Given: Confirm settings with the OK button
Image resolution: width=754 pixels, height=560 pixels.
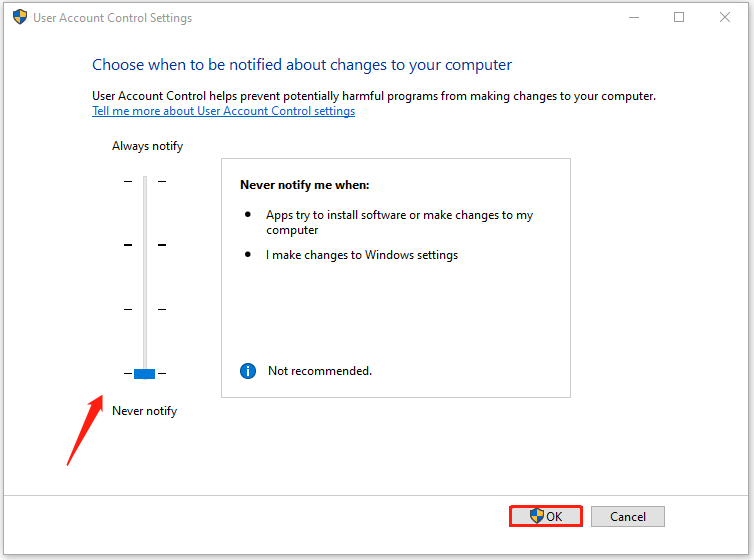Looking at the screenshot, I should pos(546,516).
